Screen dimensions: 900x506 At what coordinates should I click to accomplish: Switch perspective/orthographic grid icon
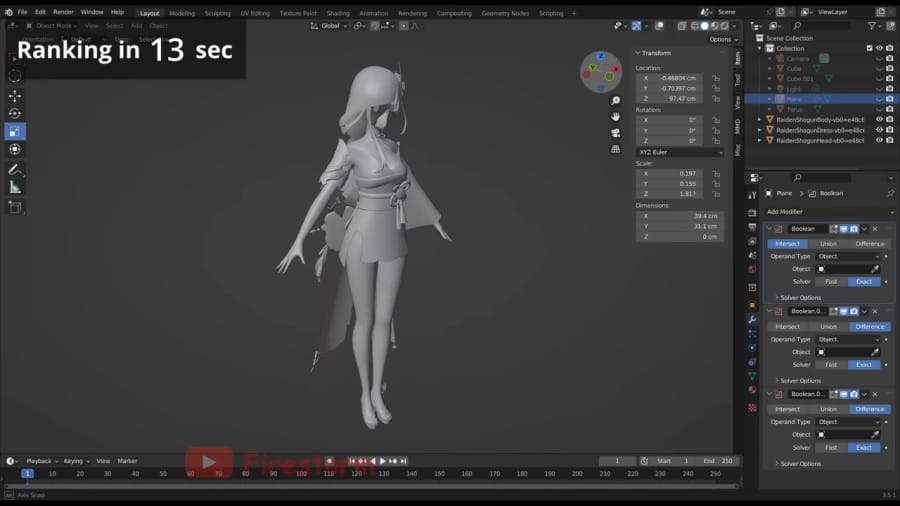[x=615, y=149]
